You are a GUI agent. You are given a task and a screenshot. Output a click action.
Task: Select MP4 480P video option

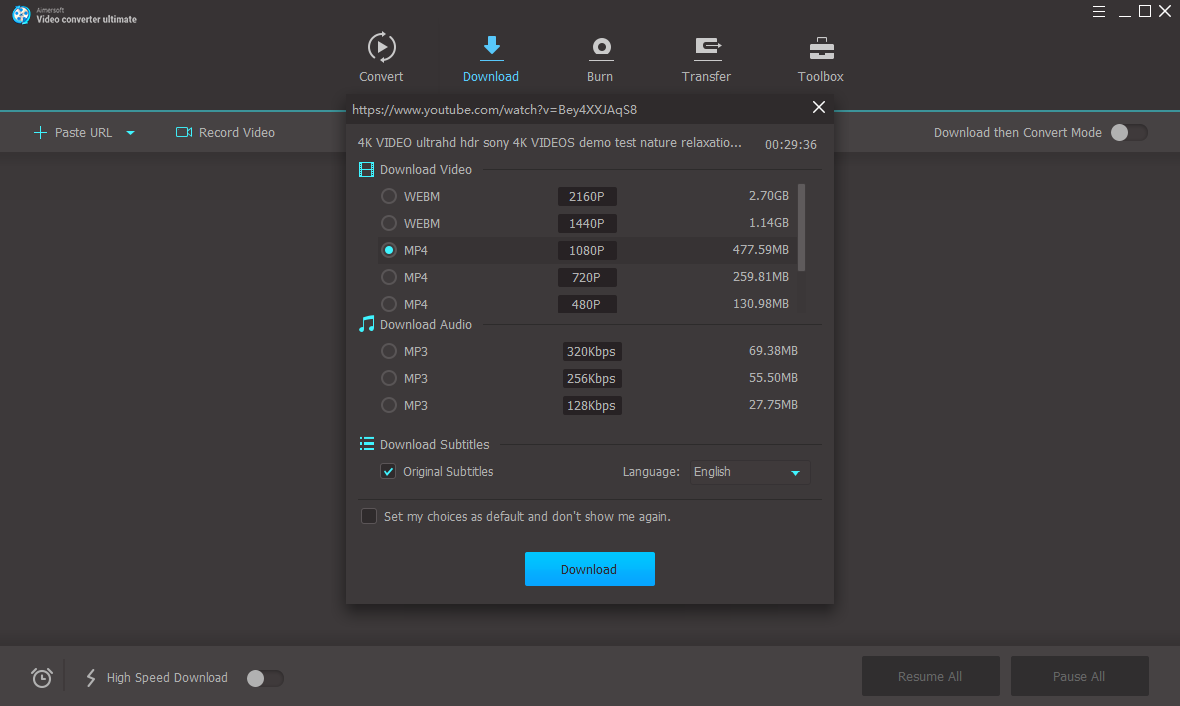coord(388,304)
